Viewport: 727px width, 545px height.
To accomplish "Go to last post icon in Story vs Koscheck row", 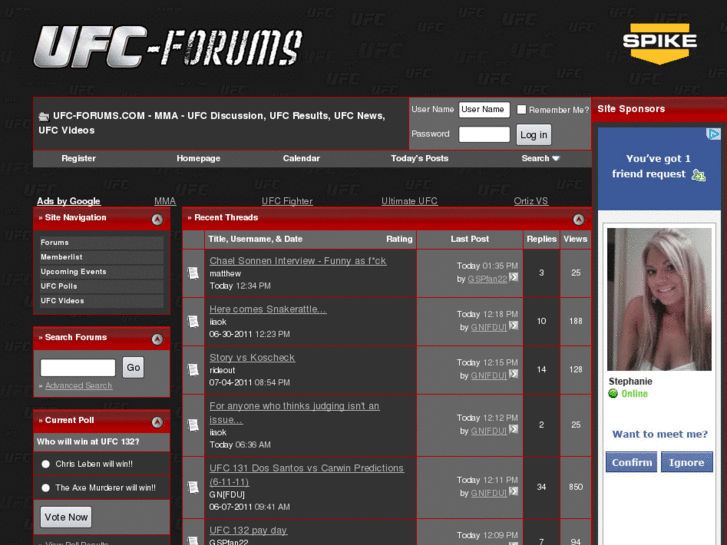I will 513,374.
